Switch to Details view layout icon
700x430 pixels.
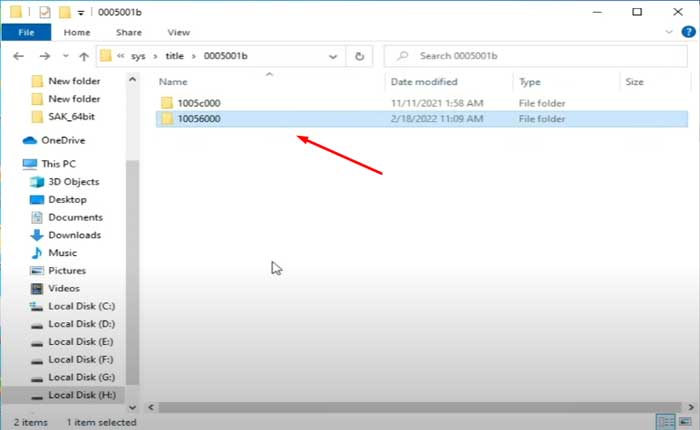(x=666, y=422)
